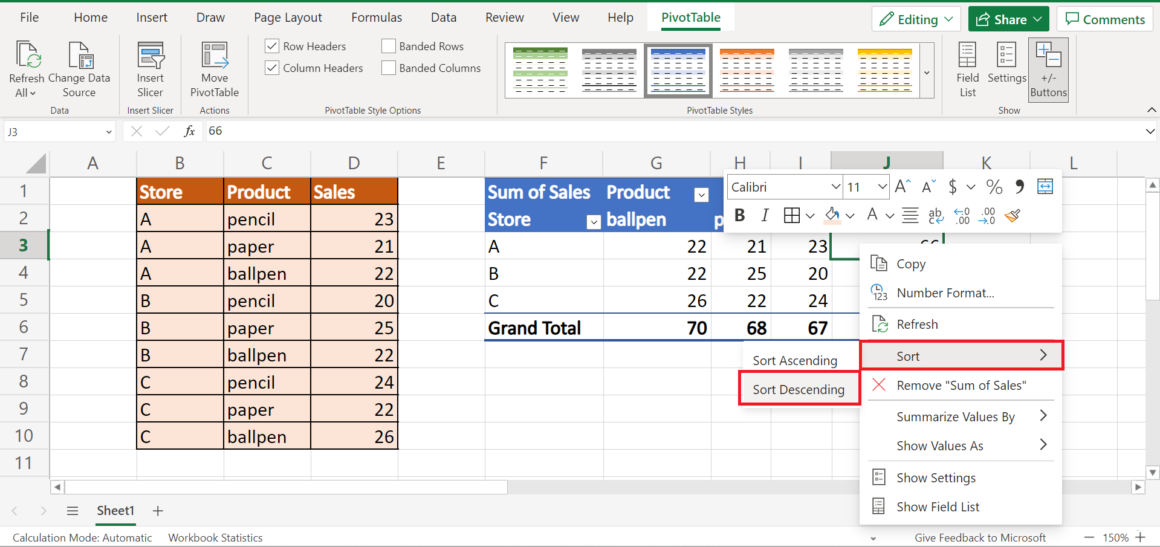The image size is (1160, 547).
Task: Uncheck the Row Headers checkbox
Action: coord(272,46)
